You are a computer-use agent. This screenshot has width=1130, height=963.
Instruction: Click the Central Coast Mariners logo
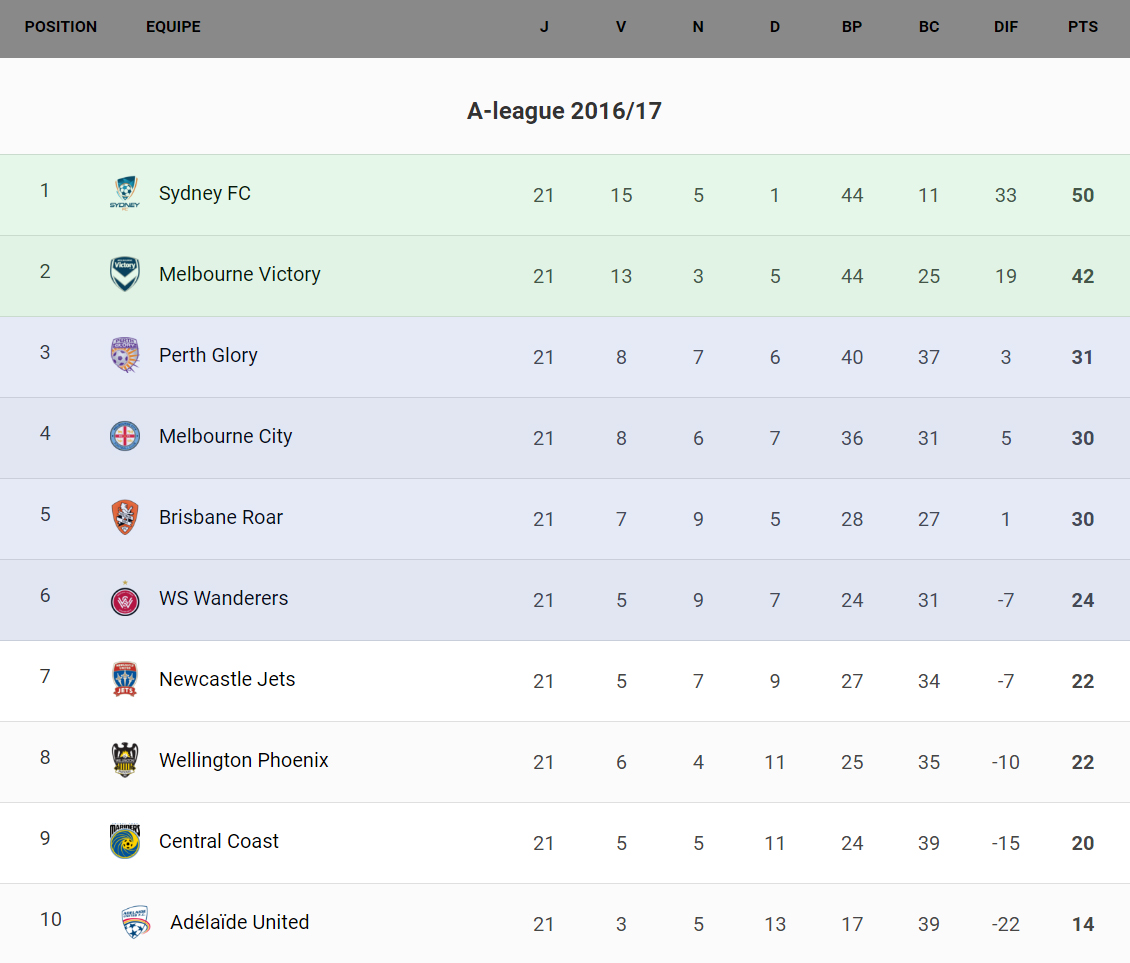click(x=124, y=841)
